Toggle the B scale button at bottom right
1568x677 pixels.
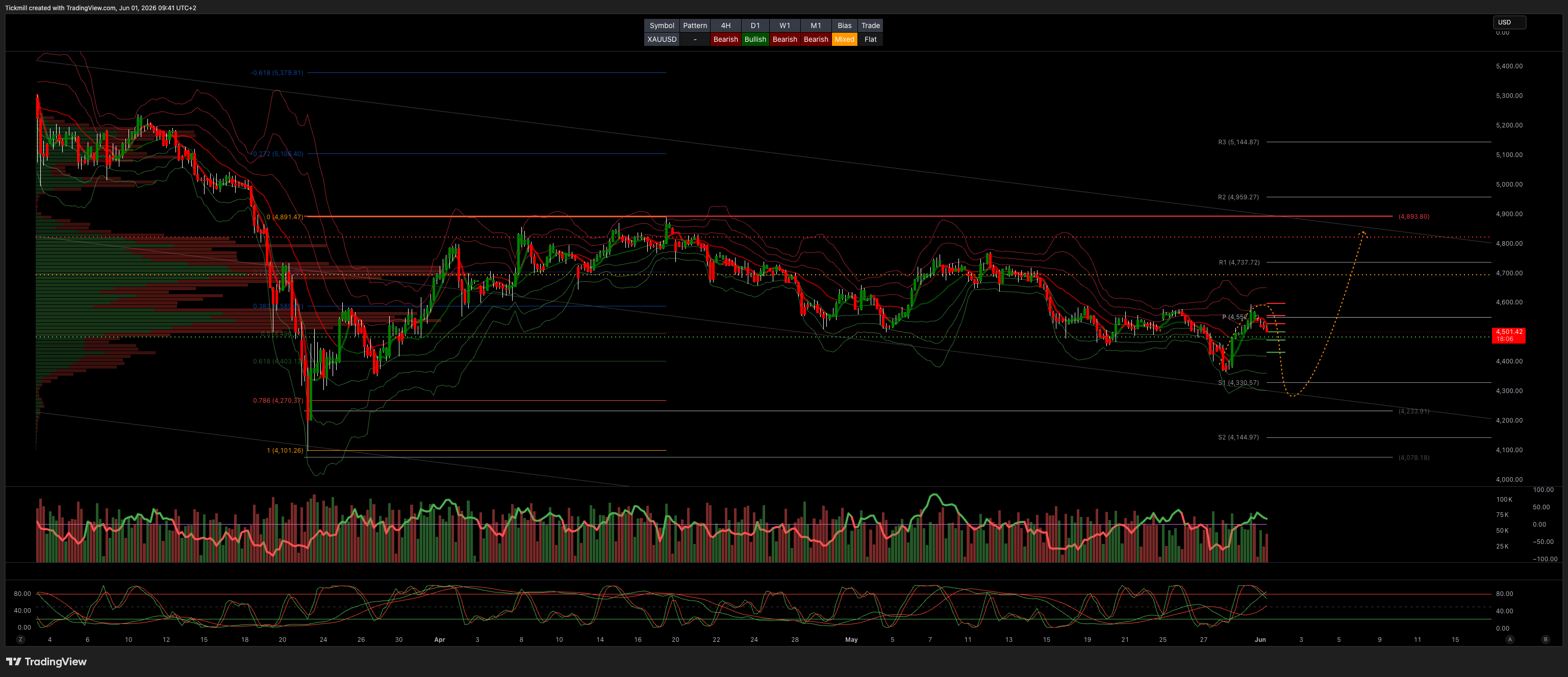coord(1546,639)
